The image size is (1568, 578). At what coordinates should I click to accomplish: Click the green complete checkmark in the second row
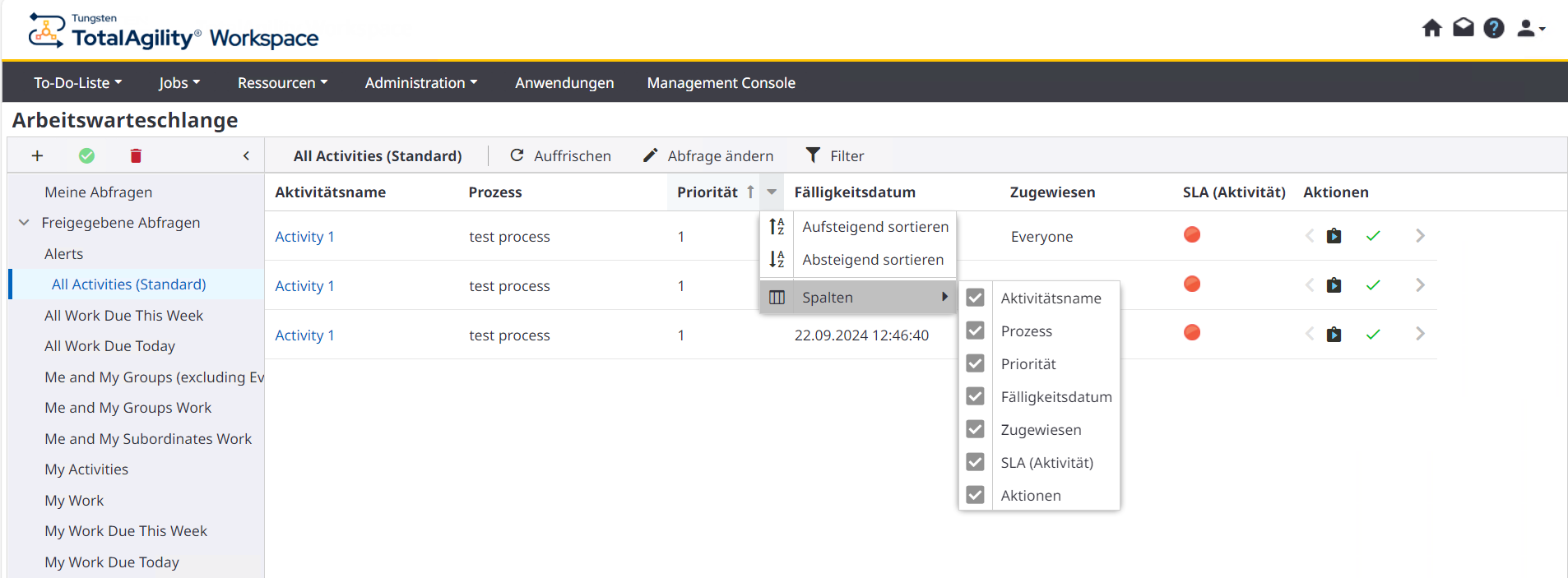coord(1372,285)
